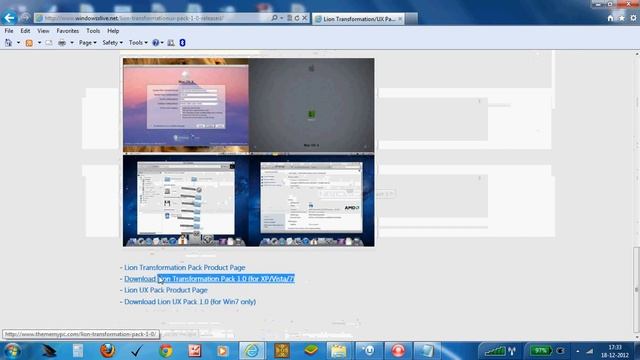Click the browser Forward arrow button
The image size is (640, 360).
(26, 18)
